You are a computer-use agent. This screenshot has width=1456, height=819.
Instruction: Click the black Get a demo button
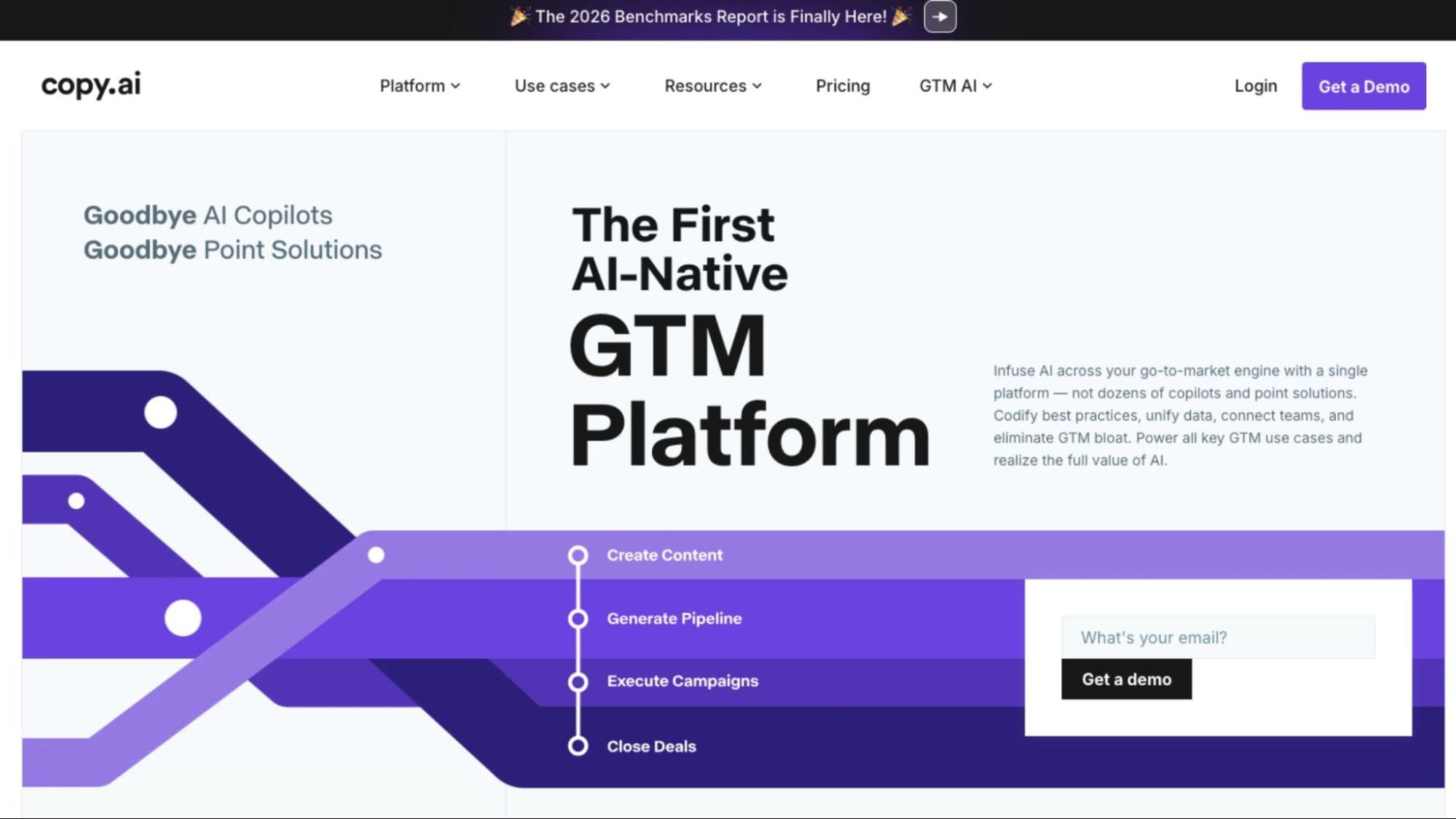[1126, 679]
